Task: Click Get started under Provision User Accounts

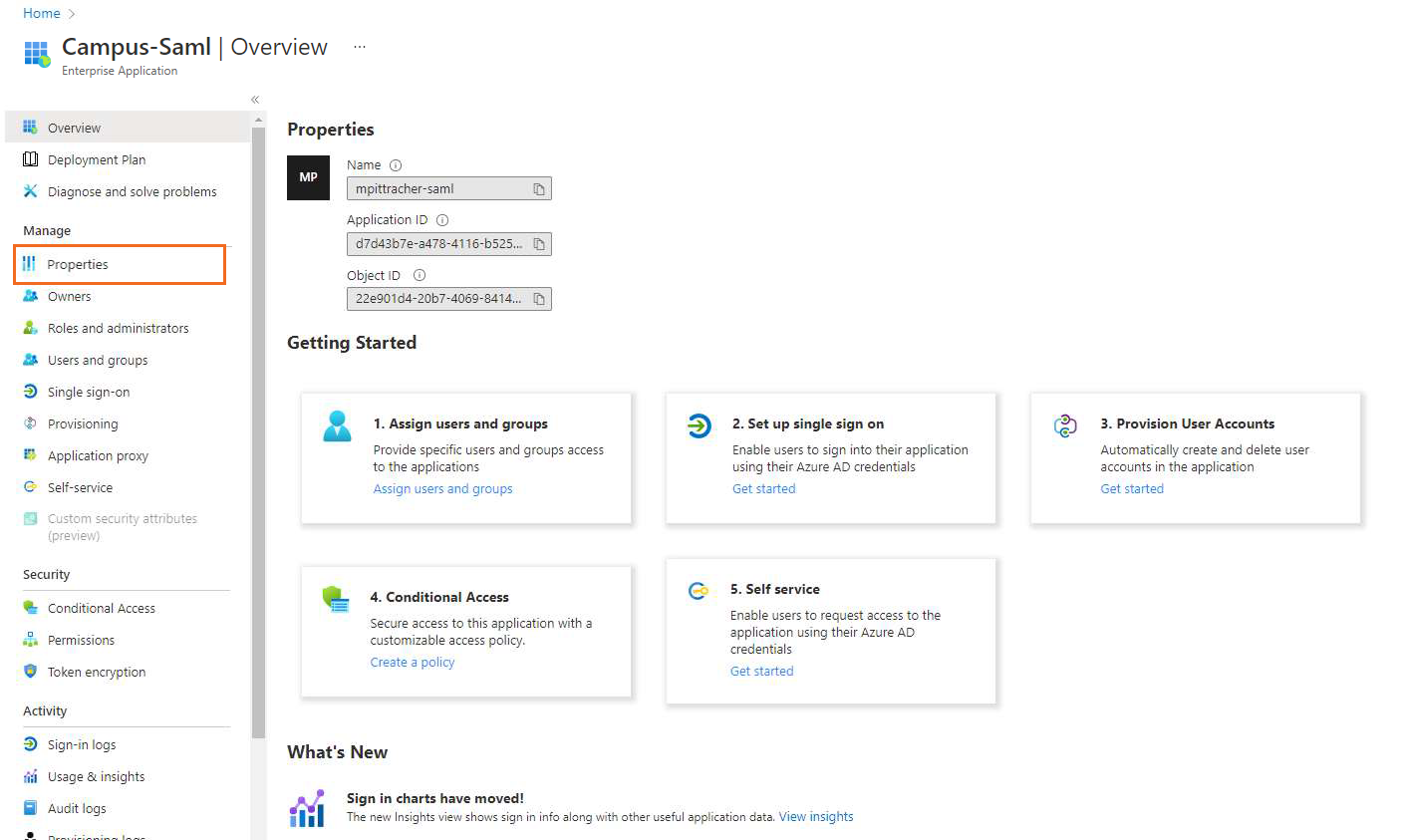Action: pos(1132,488)
